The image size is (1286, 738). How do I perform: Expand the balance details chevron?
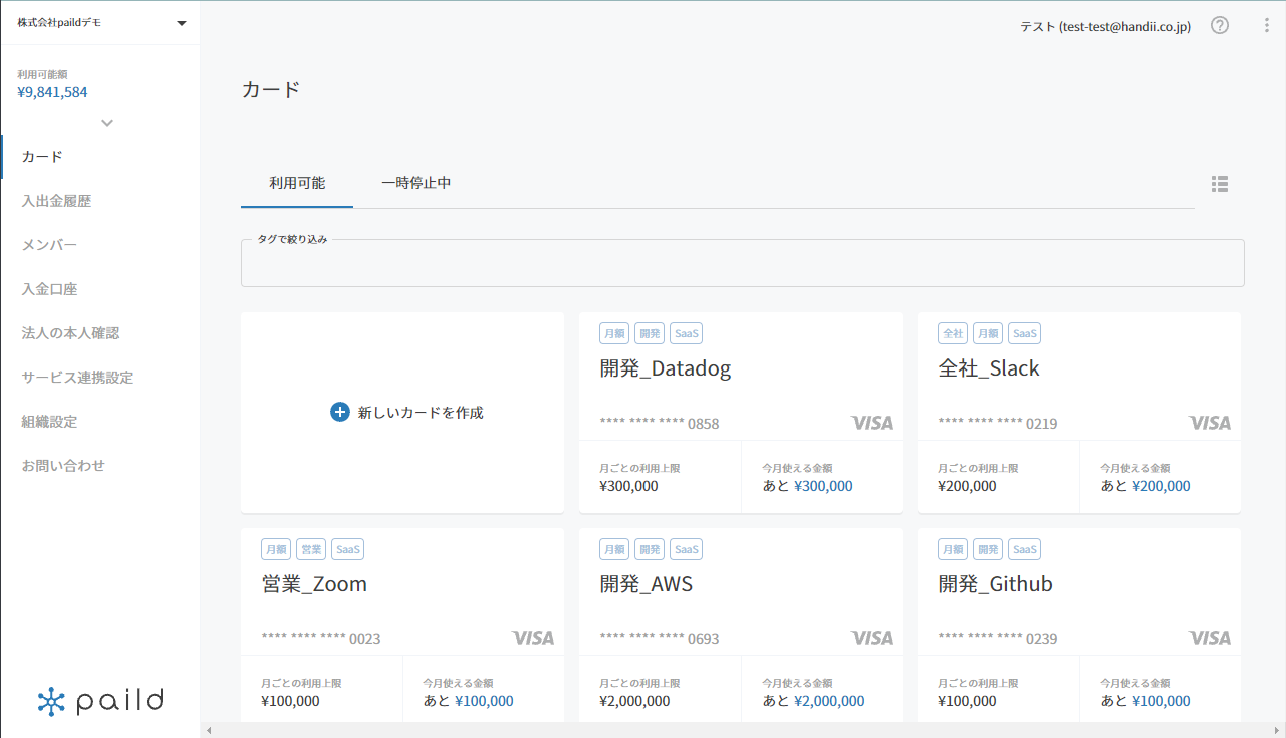(x=107, y=123)
